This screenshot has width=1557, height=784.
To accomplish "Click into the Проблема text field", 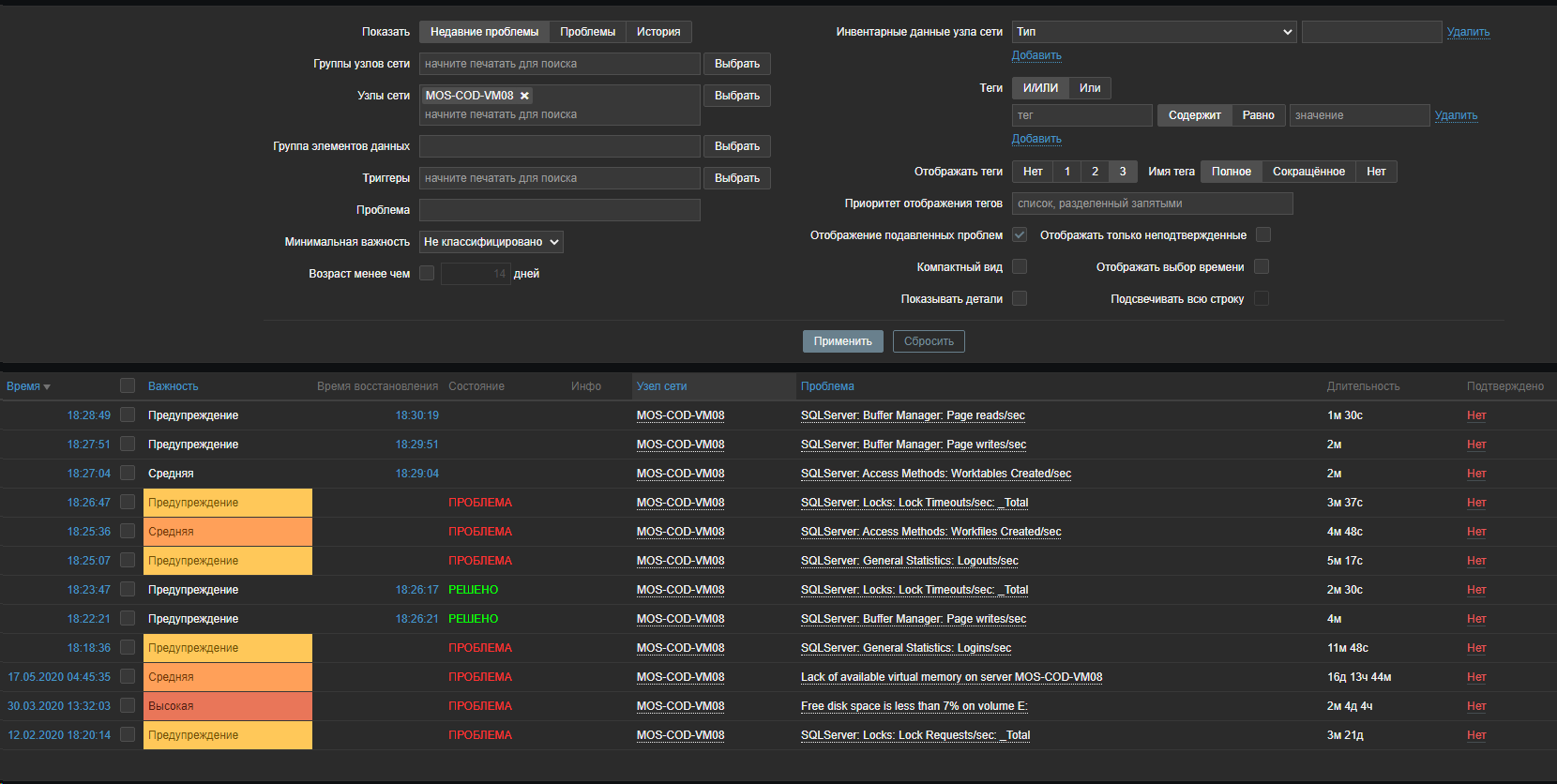I will click(559, 210).
